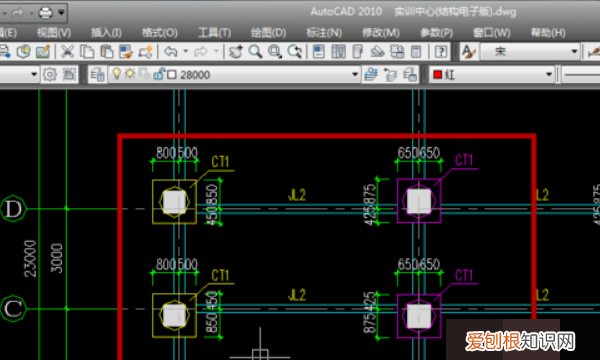Open the Tool Palettes window
The image size is (600, 360).
pos(357,51)
